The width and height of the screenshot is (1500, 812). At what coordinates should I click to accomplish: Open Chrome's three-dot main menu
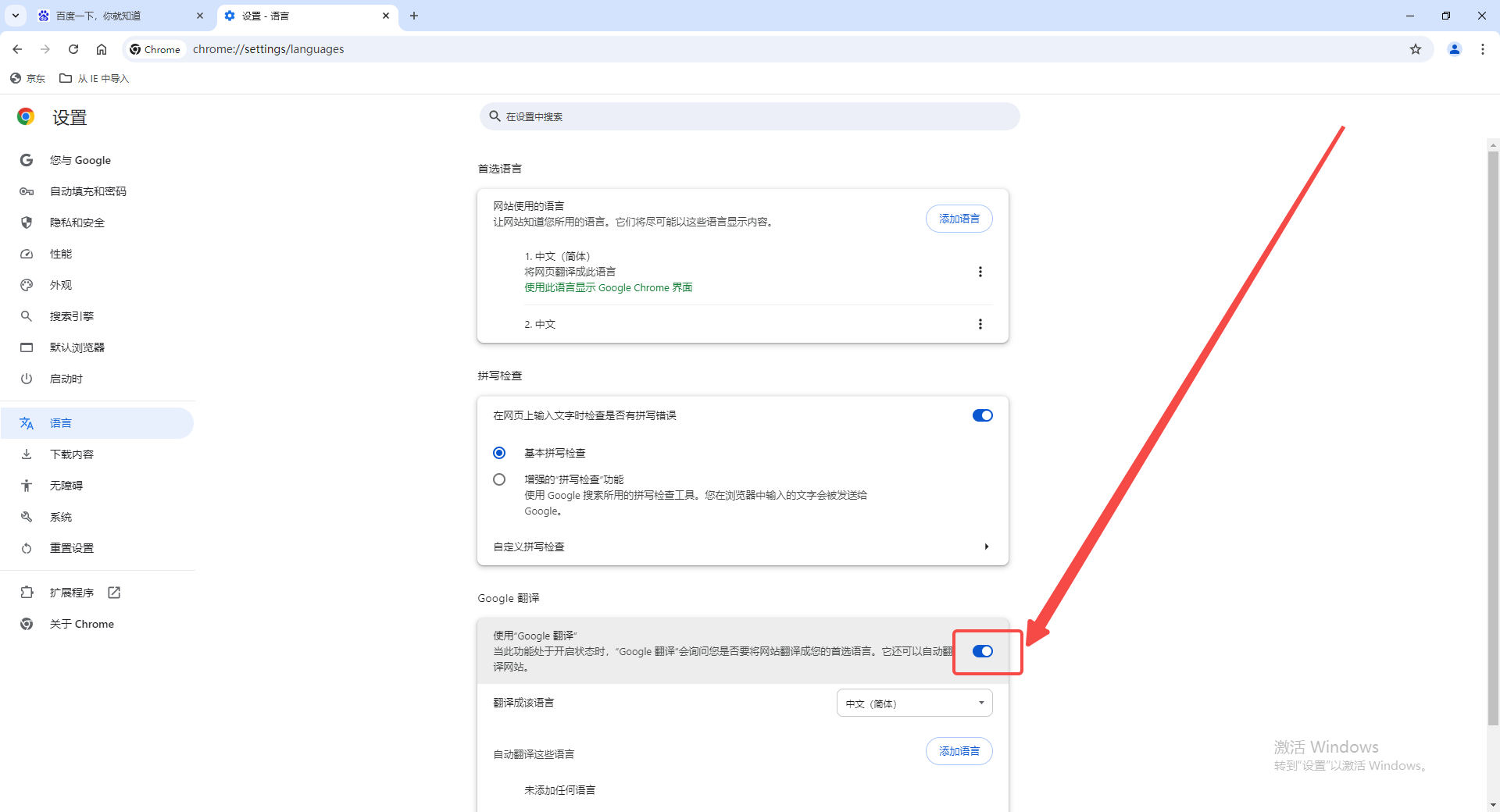1483,49
